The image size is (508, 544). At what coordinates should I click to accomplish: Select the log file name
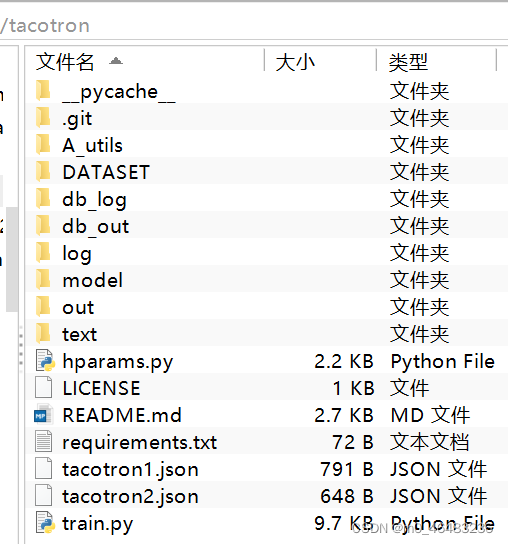click(x=77, y=254)
